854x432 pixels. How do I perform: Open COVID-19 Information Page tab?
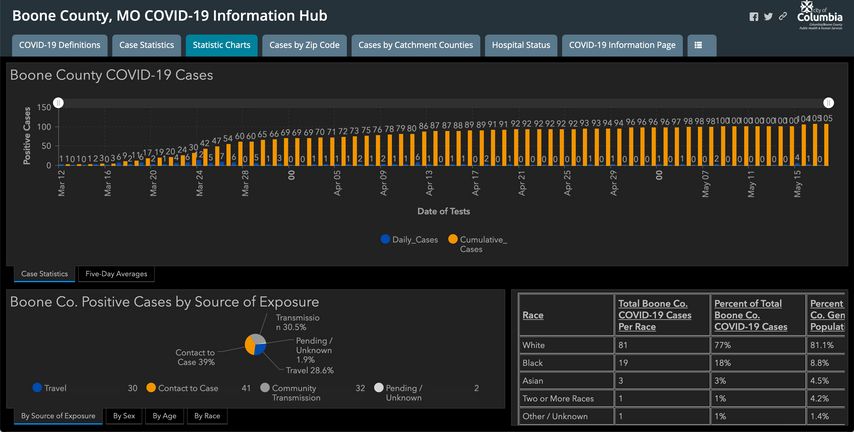point(622,45)
